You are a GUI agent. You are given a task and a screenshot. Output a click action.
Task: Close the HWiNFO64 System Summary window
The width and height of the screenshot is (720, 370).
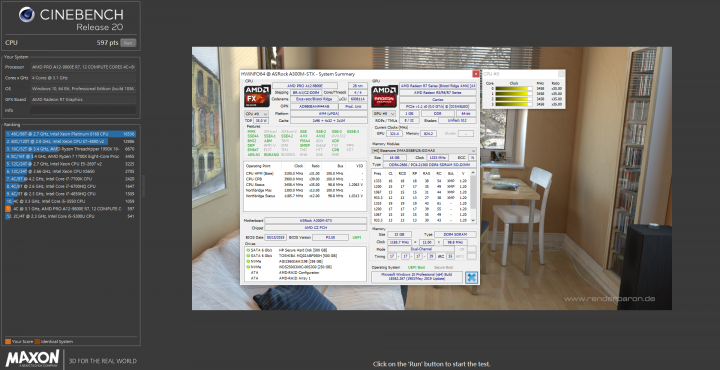click(x=476, y=74)
